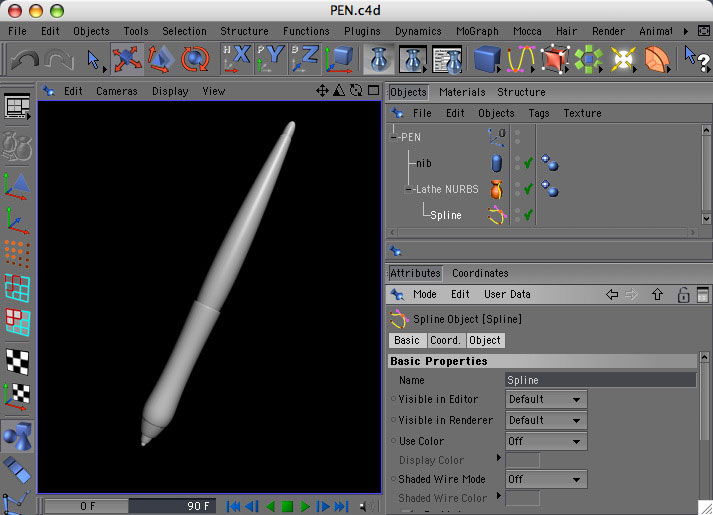Screen dimensions: 713x515
Task: Open the Render Settings icon
Action: 447,60
